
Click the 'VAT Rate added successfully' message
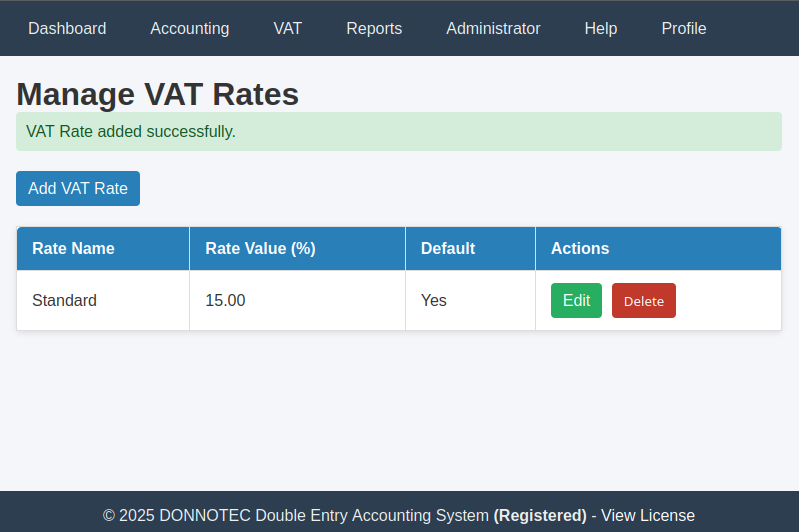pos(399,131)
